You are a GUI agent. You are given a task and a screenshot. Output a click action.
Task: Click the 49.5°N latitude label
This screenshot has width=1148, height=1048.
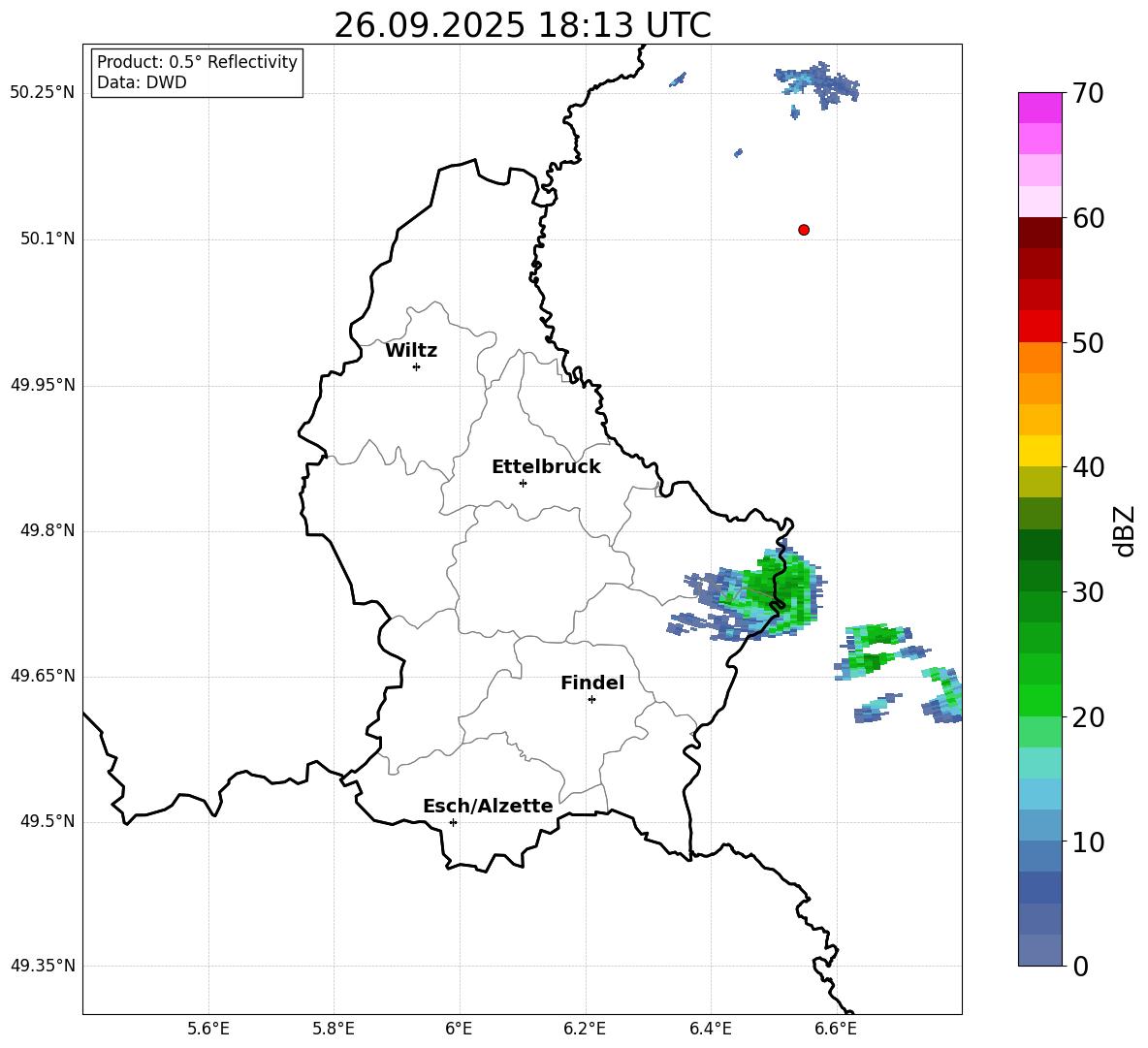click(48, 821)
